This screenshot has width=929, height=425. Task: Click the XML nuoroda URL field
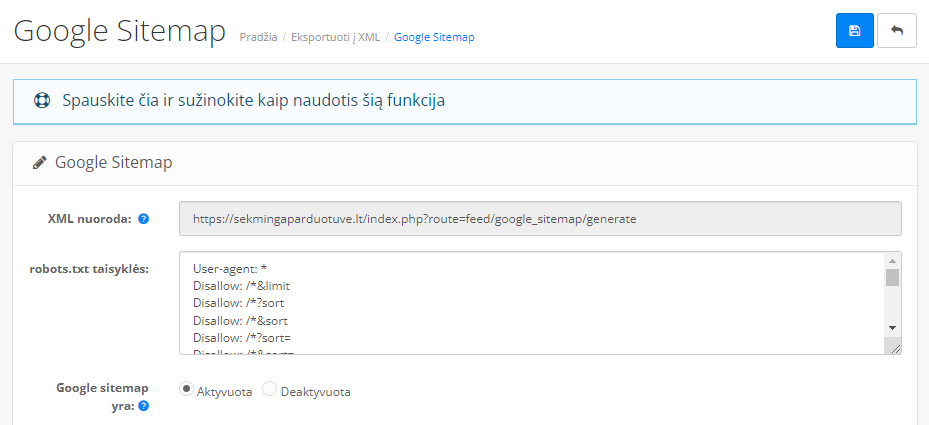point(540,219)
